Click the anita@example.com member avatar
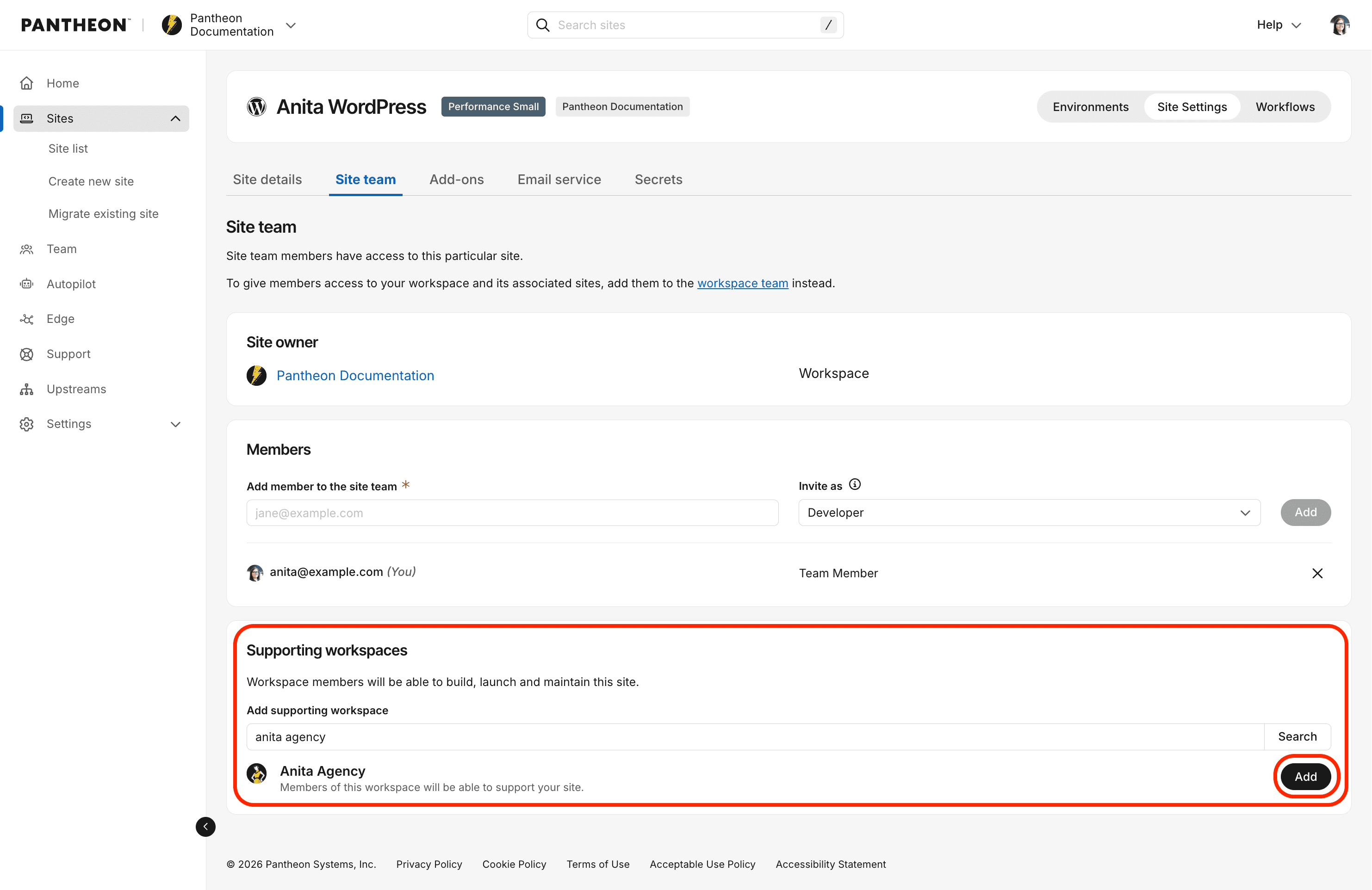Screen dimensions: 1372x890 pyautogui.click(x=255, y=572)
